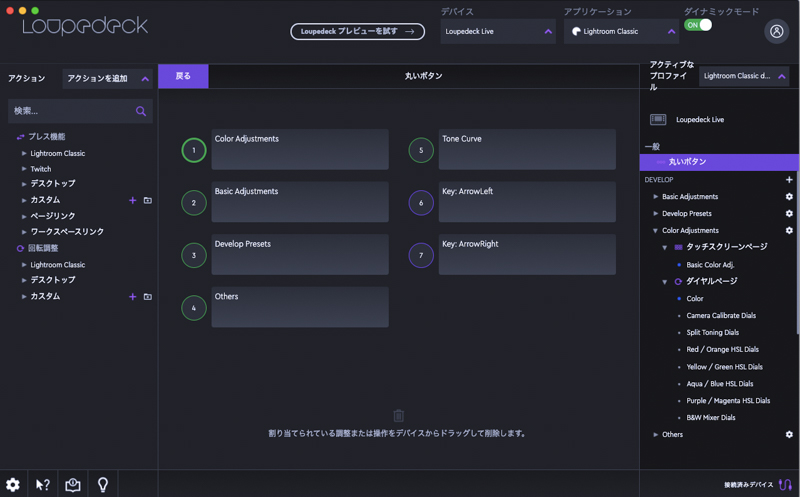Click the Key: ArrowRight assignment slot
This screenshot has width=800, height=497.
click(x=527, y=254)
